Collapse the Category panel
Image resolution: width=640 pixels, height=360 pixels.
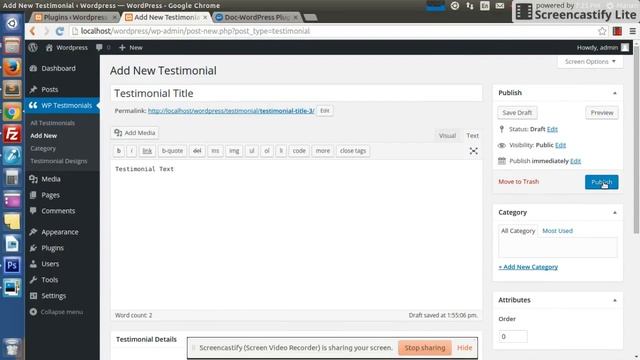click(x=614, y=213)
